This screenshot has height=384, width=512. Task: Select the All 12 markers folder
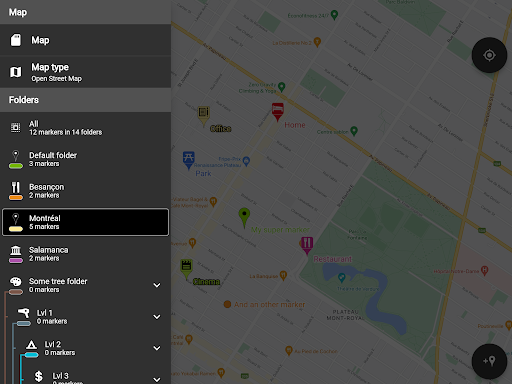coord(85,128)
